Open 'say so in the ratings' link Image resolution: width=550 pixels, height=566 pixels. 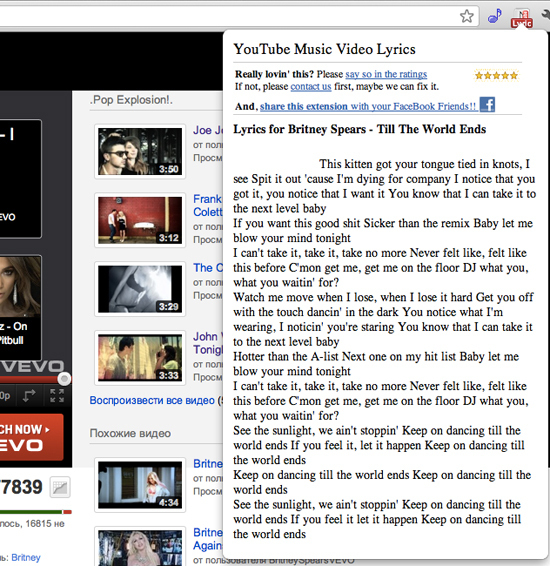point(386,74)
